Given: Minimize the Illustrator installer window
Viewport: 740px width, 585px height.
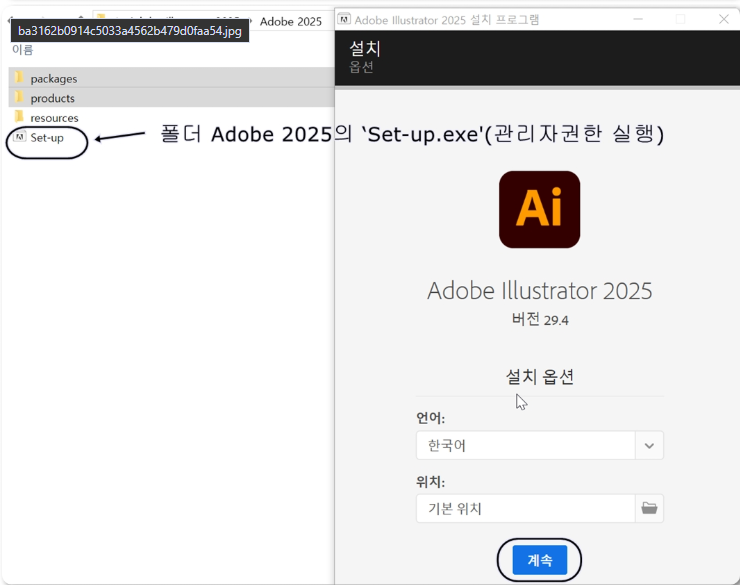Looking at the screenshot, I should [636, 19].
